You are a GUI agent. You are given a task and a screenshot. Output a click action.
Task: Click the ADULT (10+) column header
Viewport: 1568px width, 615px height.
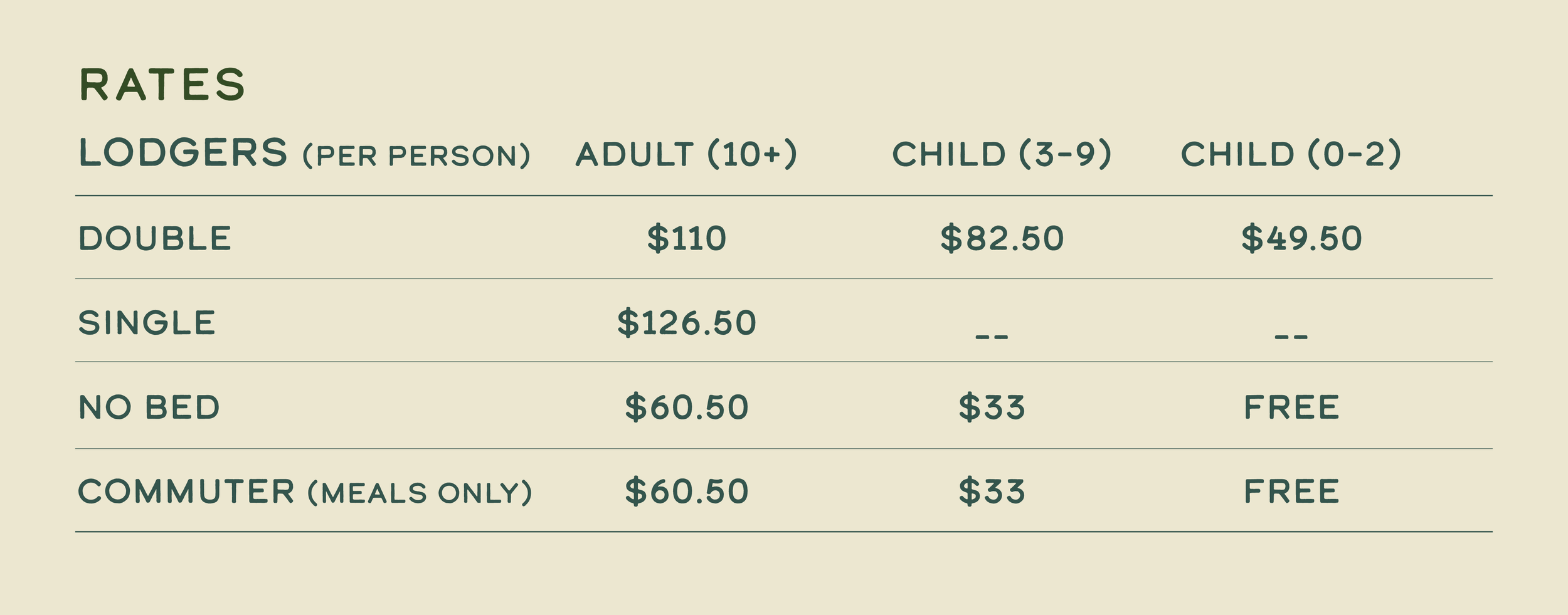[x=687, y=155]
